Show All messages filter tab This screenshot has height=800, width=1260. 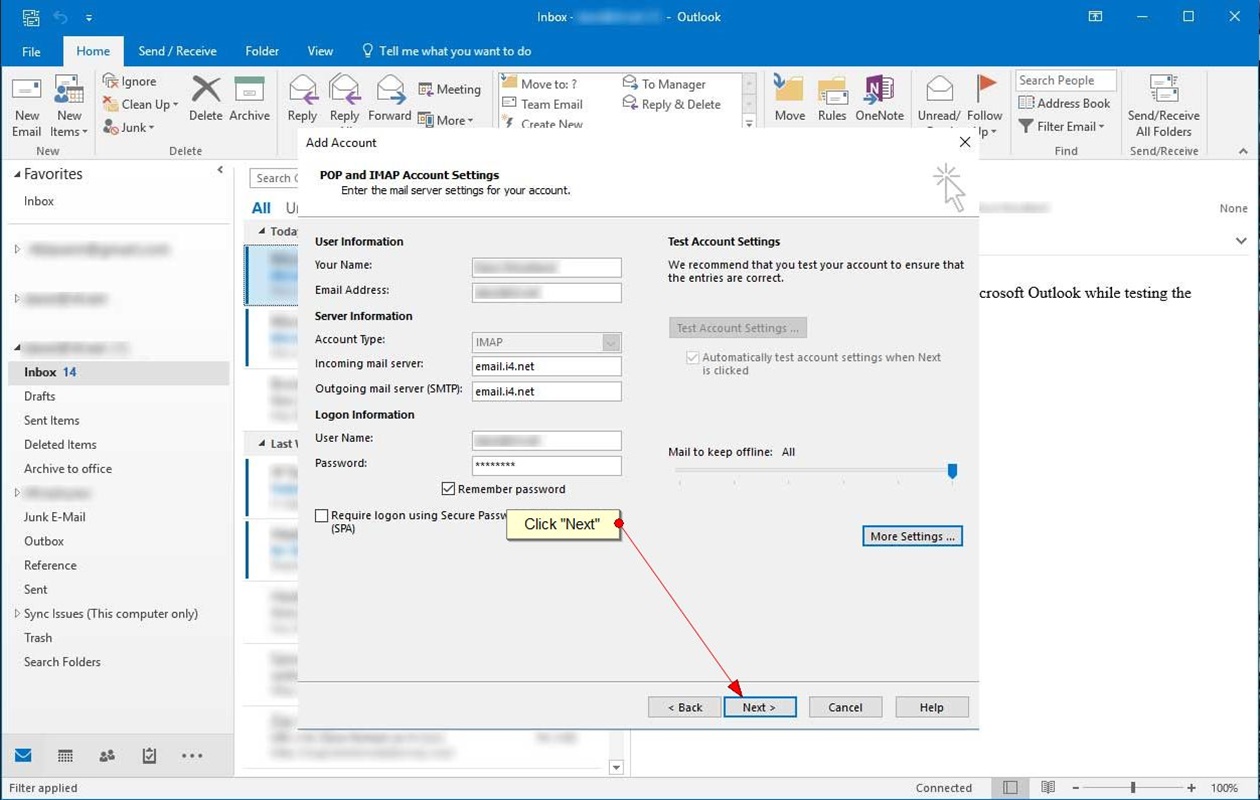[x=261, y=208]
